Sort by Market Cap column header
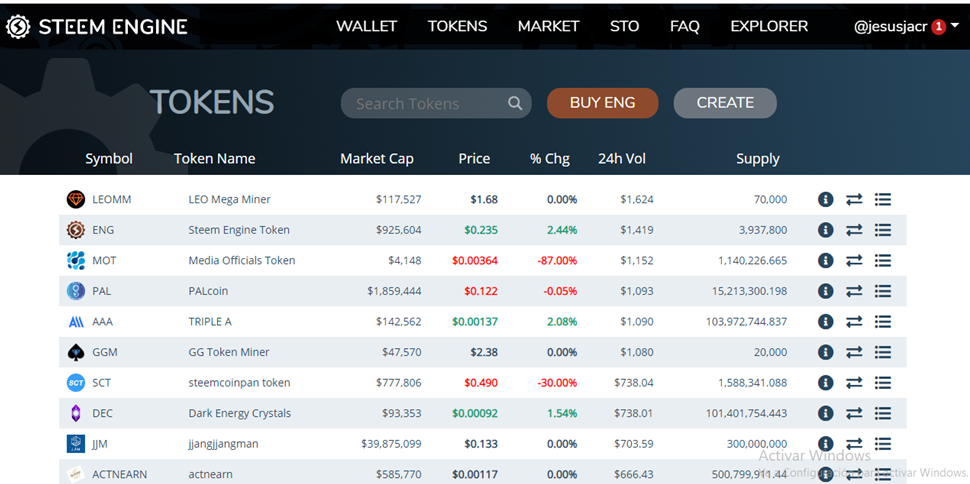Screen dimensions: 970x484 click(377, 159)
